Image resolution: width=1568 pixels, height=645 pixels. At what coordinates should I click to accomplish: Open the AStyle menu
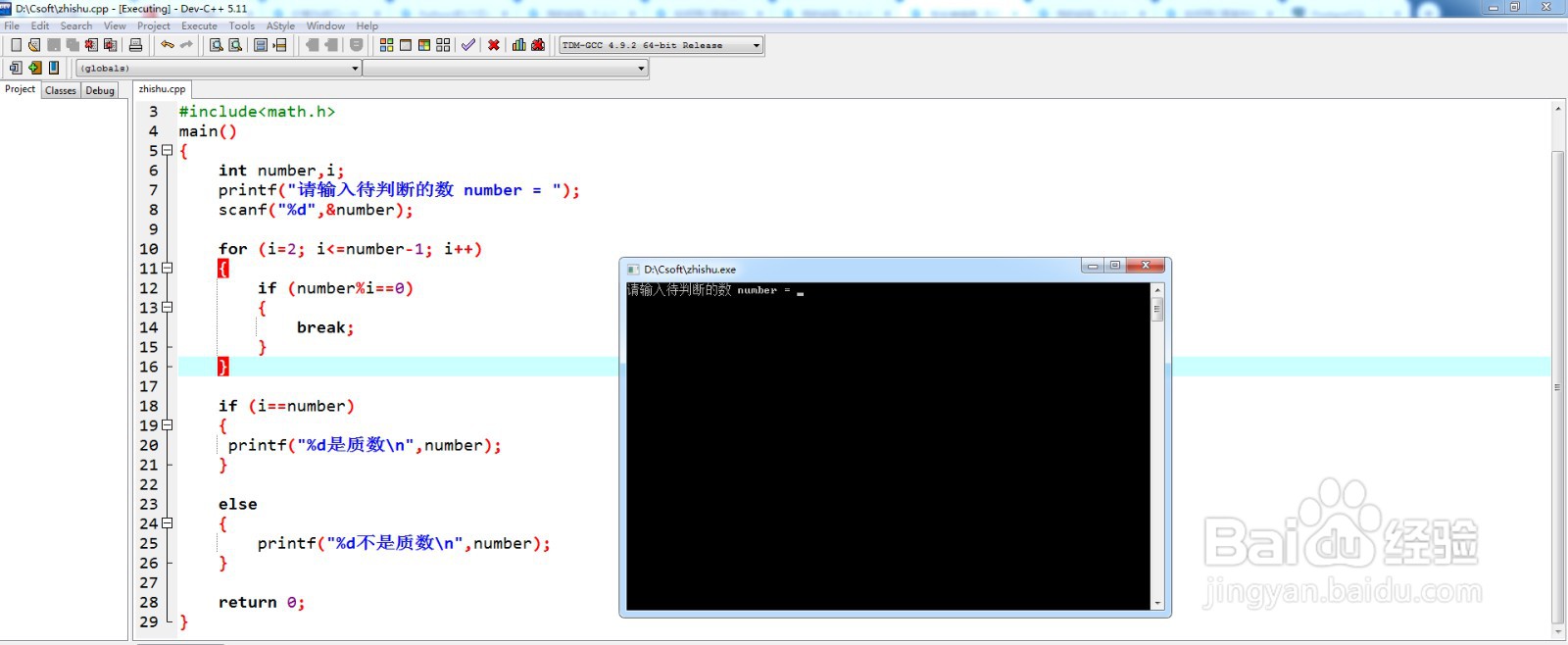coord(280,25)
